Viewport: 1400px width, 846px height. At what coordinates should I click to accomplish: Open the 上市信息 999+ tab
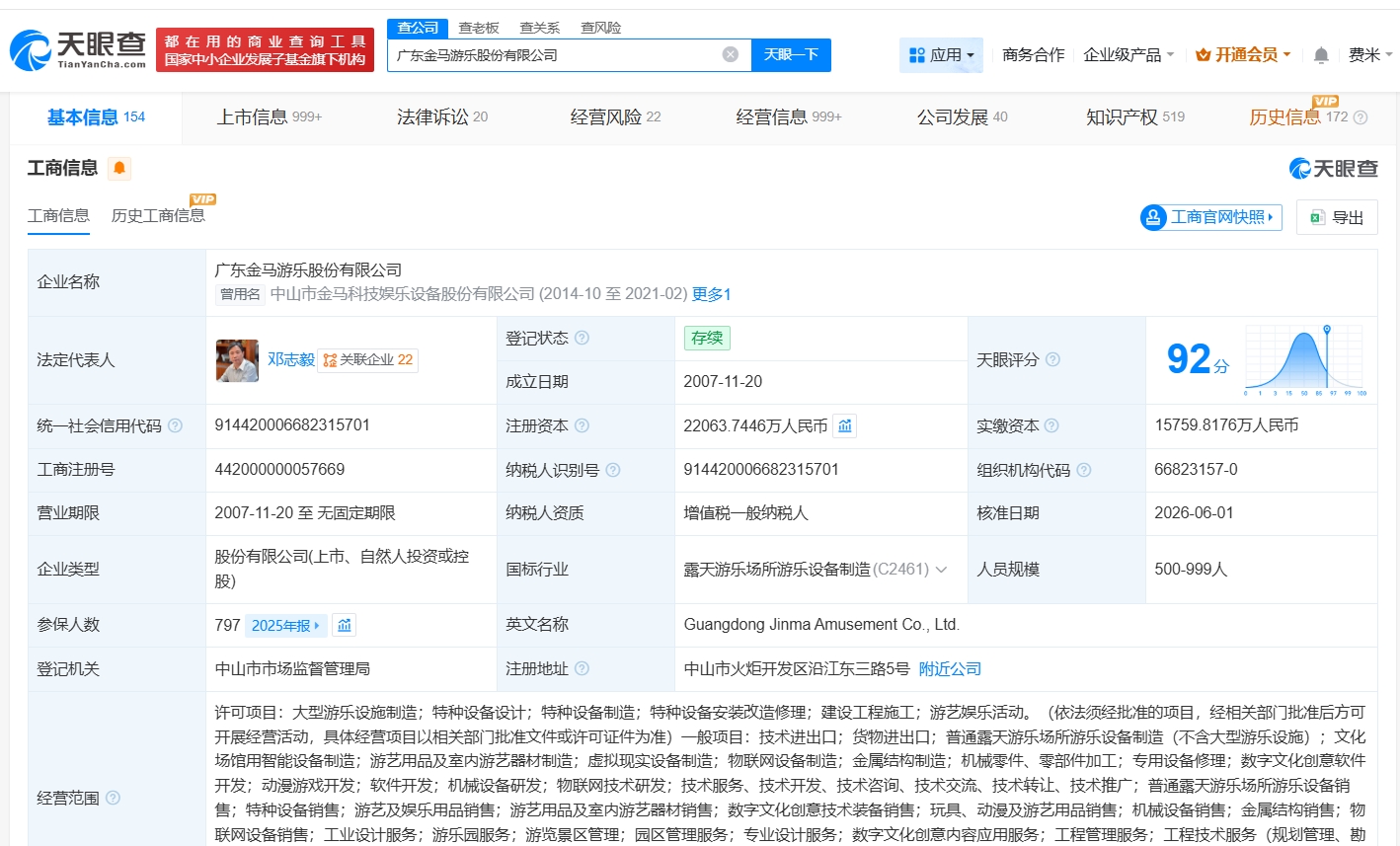coord(270,117)
